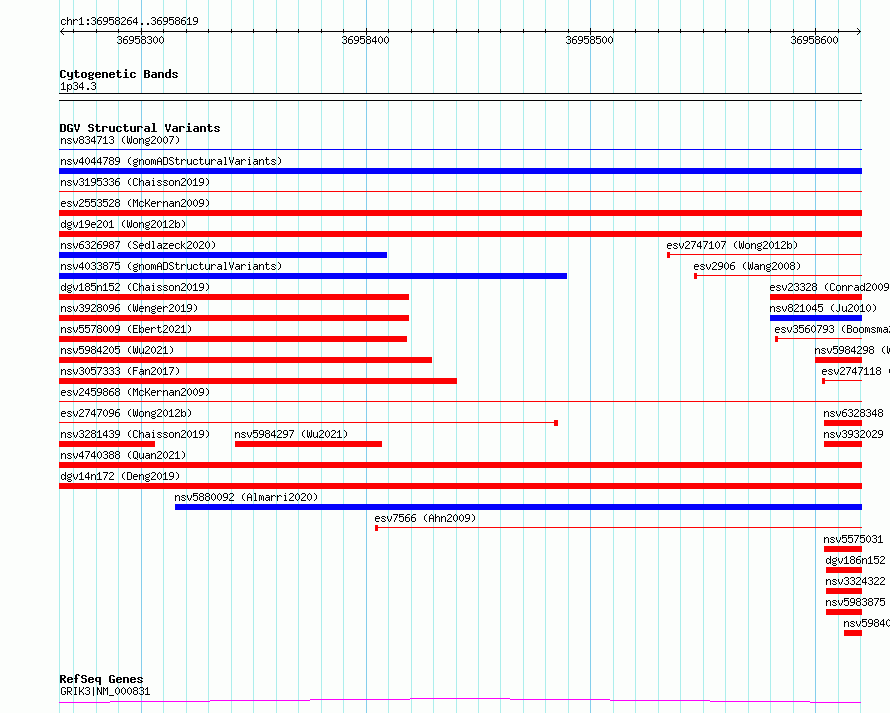Click the left arrow of the ruler
Screen dimensions: 890x713
click(62, 32)
